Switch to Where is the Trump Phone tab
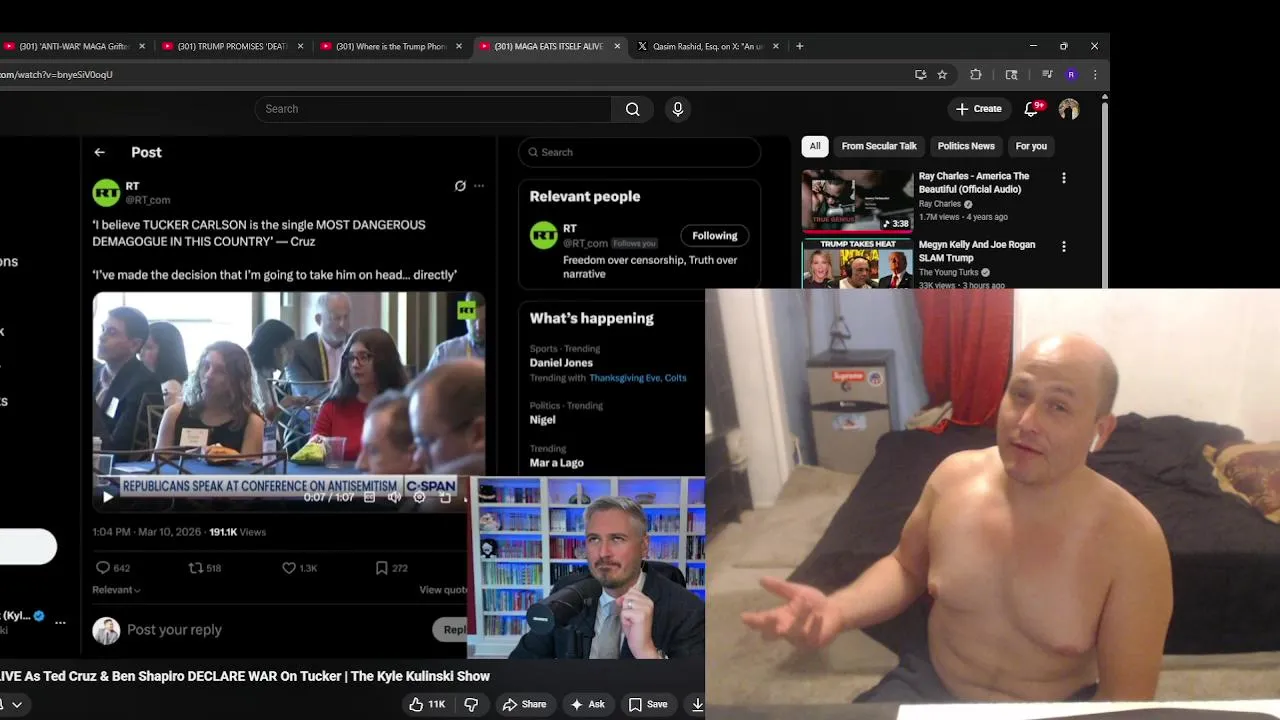 (x=391, y=46)
